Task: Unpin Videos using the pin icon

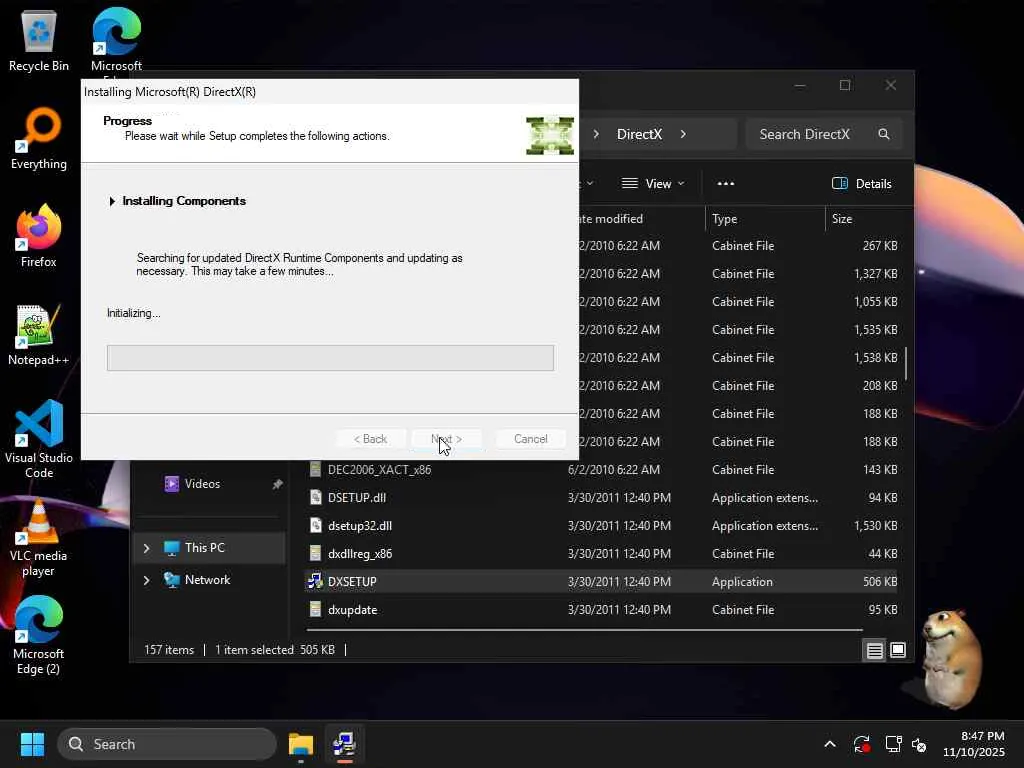Action: (278, 484)
